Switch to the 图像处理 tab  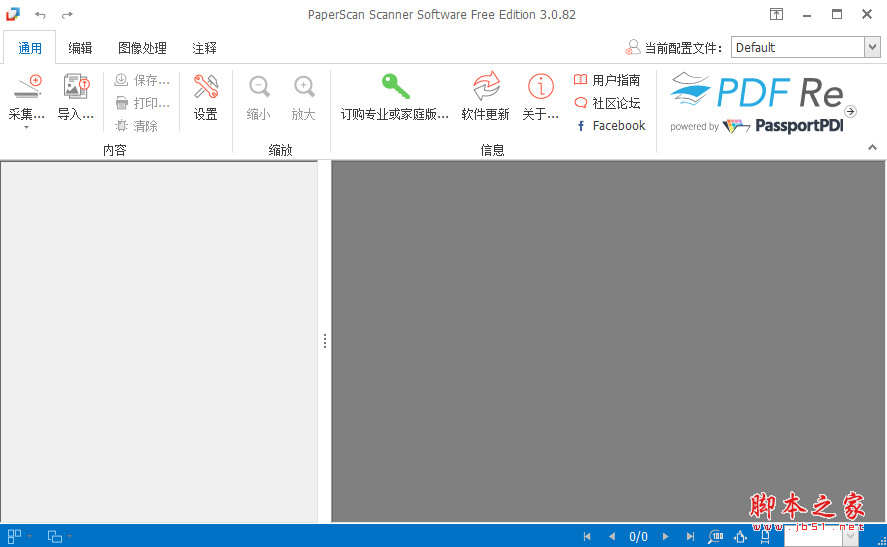142,48
